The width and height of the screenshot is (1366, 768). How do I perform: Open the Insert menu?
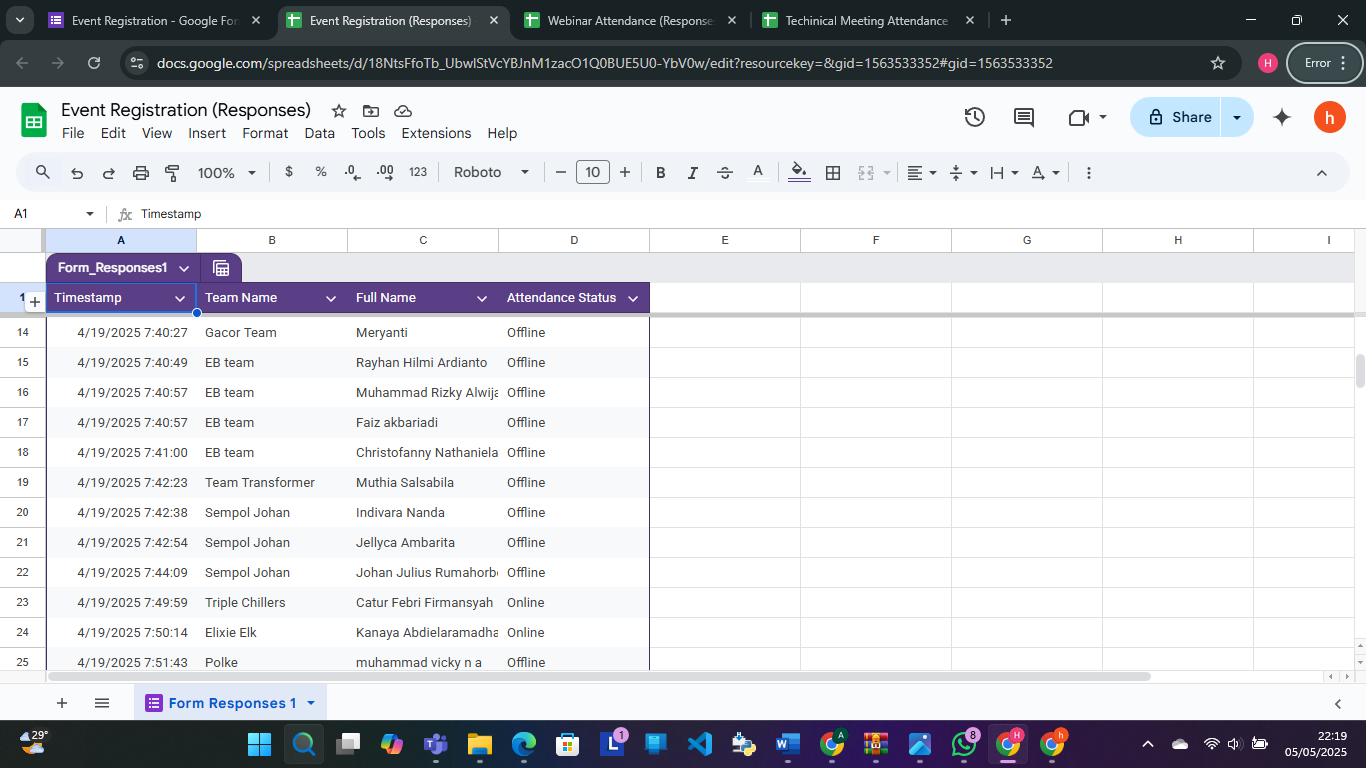pyautogui.click(x=207, y=133)
